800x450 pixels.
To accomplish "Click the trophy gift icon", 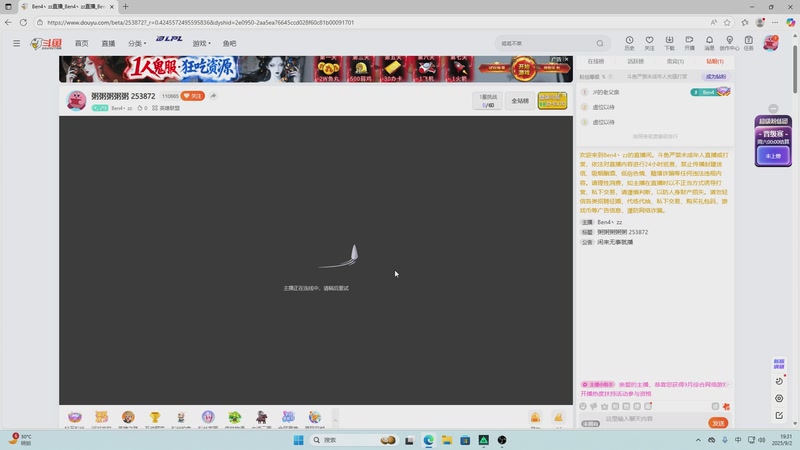I will (155, 417).
